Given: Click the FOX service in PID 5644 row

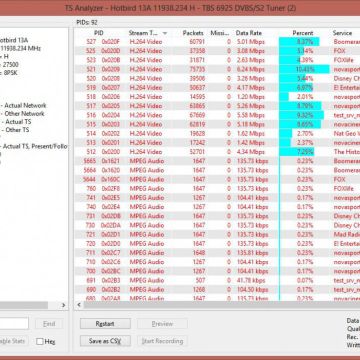Looking at the screenshot, I should pyautogui.click(x=340, y=179).
